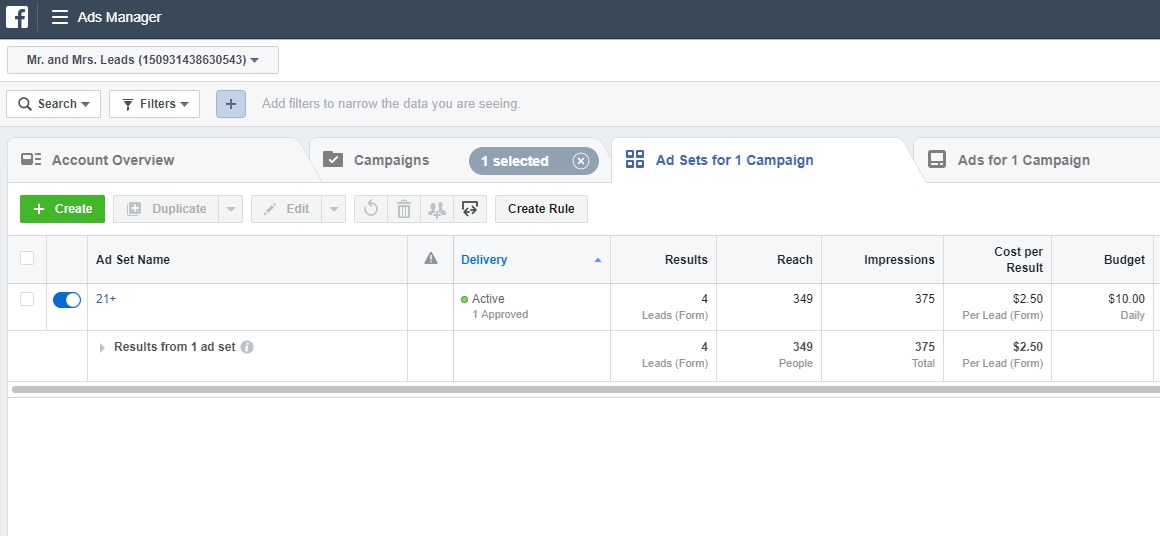The width and height of the screenshot is (1160, 536).
Task: Click the Account Overview tab icon
Action: [31, 160]
